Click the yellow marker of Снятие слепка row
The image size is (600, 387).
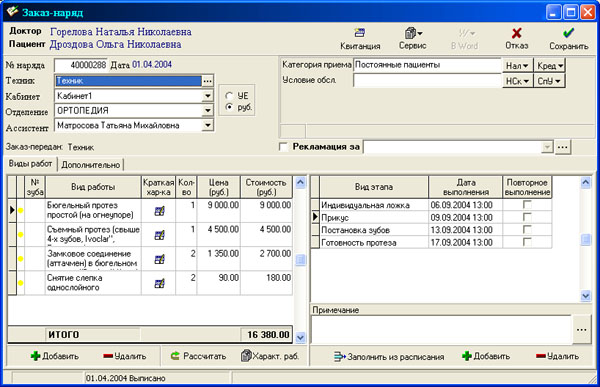(21, 283)
